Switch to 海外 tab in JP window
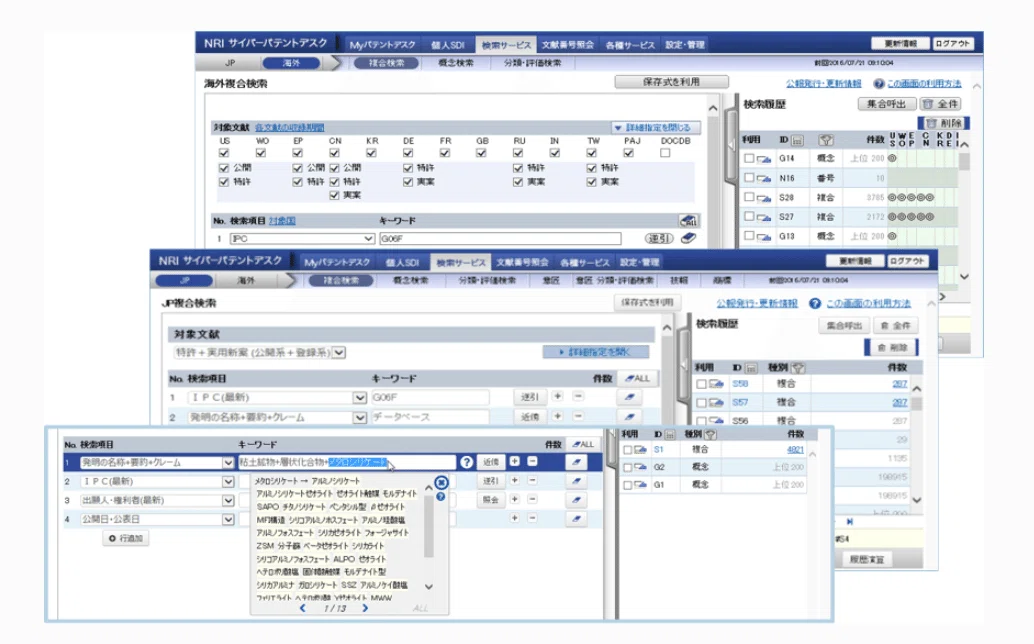Screen dimensions: 1034x644 (x=246, y=281)
